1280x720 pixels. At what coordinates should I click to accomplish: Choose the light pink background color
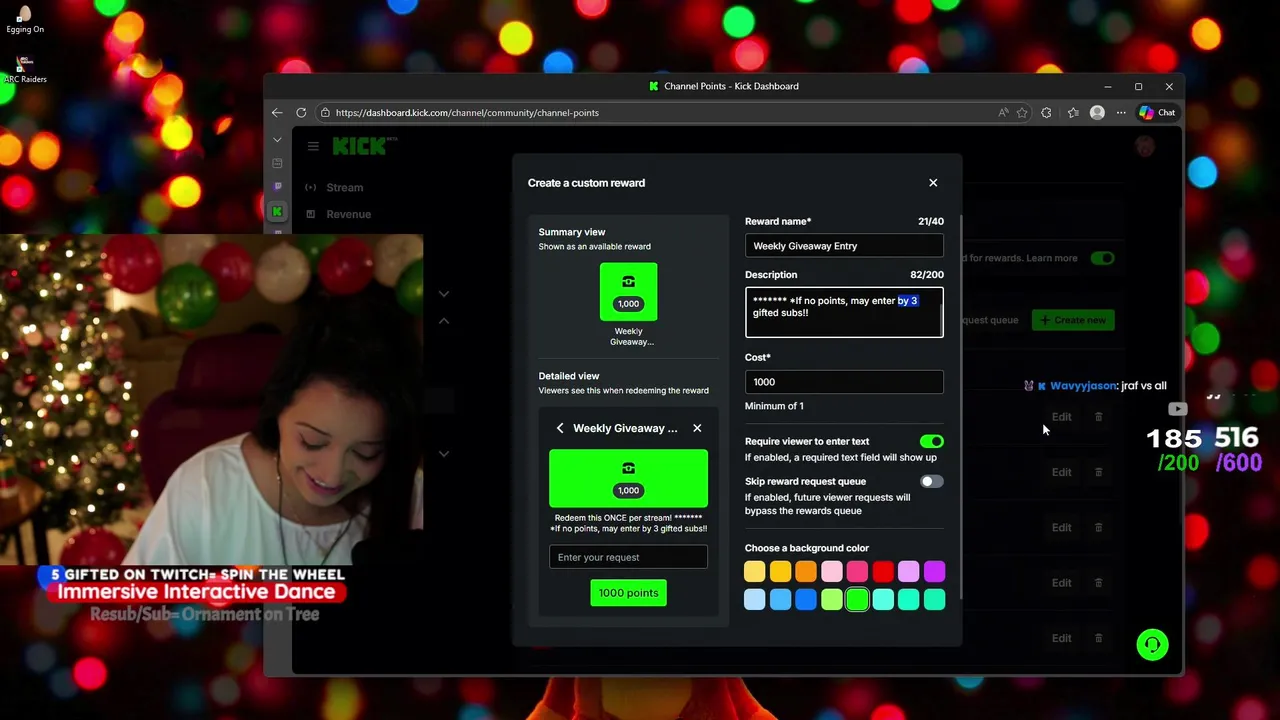tap(832, 572)
